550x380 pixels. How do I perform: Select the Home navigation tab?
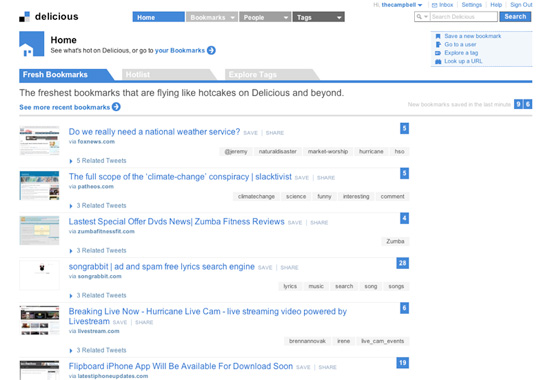point(159,17)
